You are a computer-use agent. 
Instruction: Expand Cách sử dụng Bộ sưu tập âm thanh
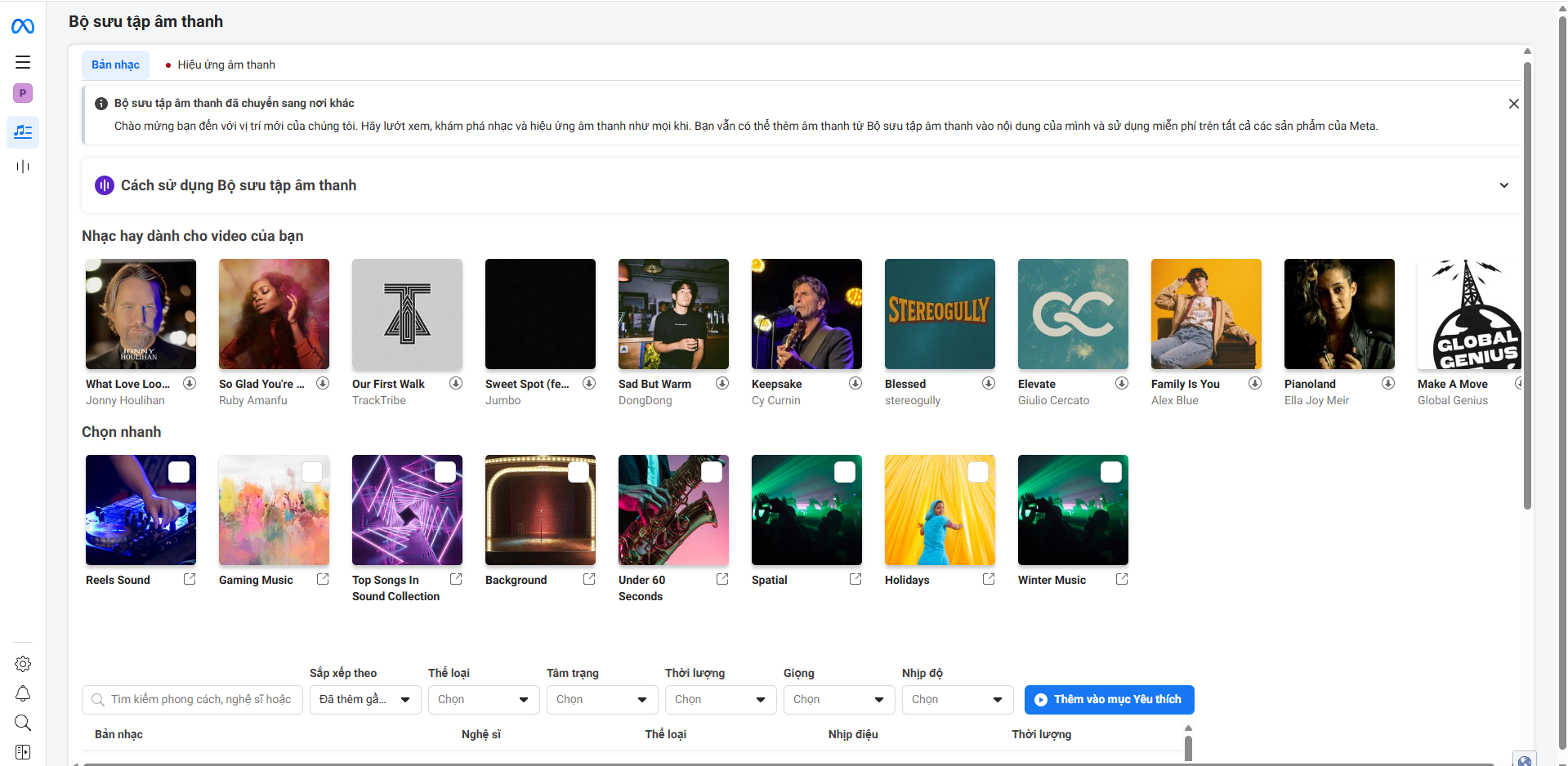[x=1503, y=185]
